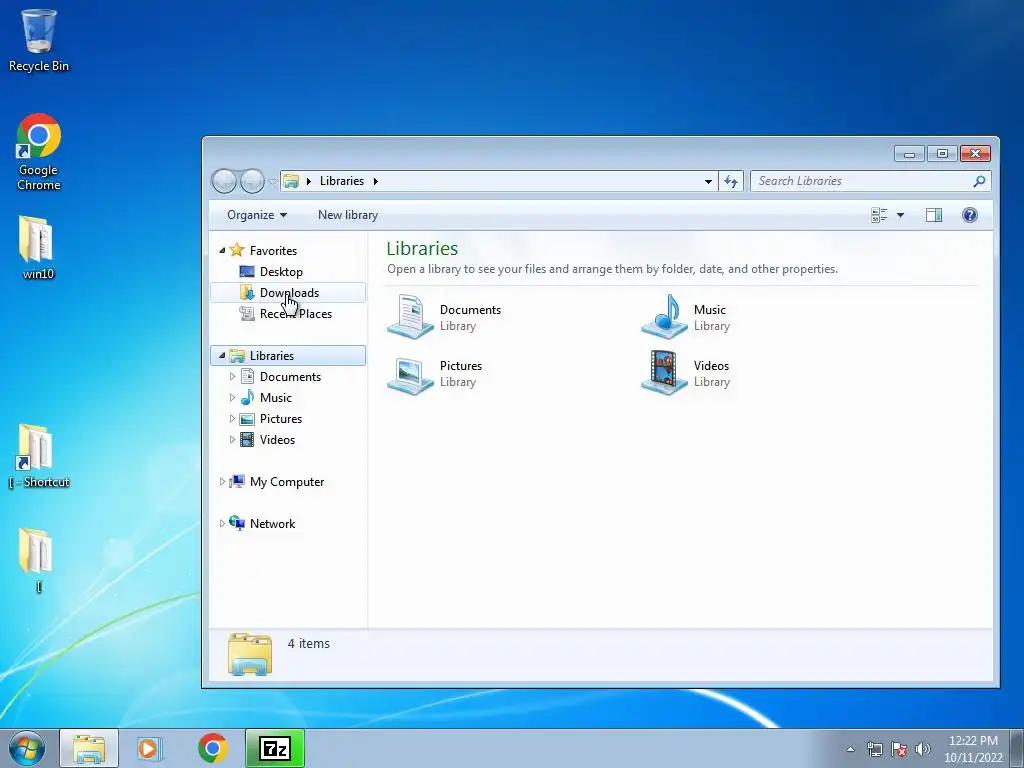Click the '4 items' text in details pane
Viewport: 1024px width, 768px height.
tap(308, 643)
